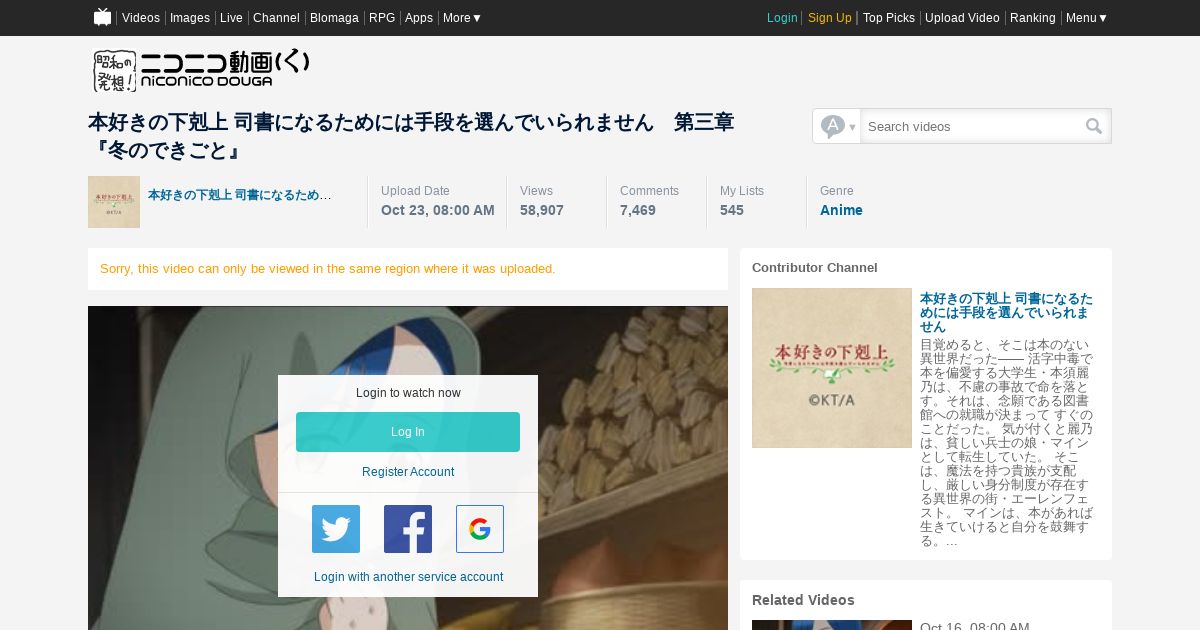This screenshot has width=1200, height=630.
Task: Expand the More menu in top bar
Action: coord(462,18)
